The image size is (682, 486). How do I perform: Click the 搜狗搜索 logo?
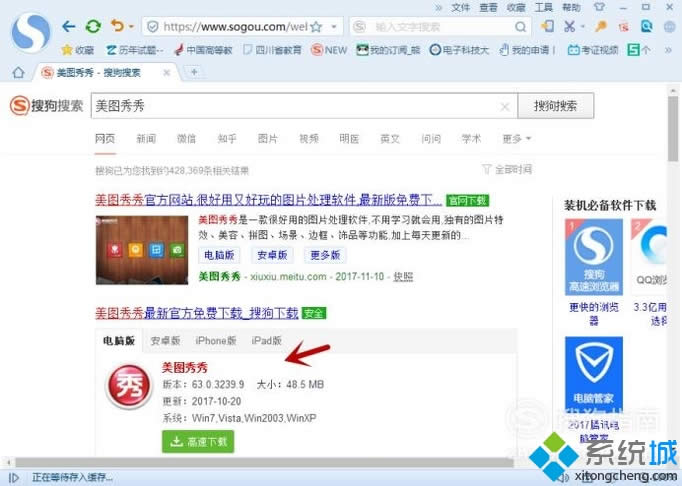click(x=47, y=106)
